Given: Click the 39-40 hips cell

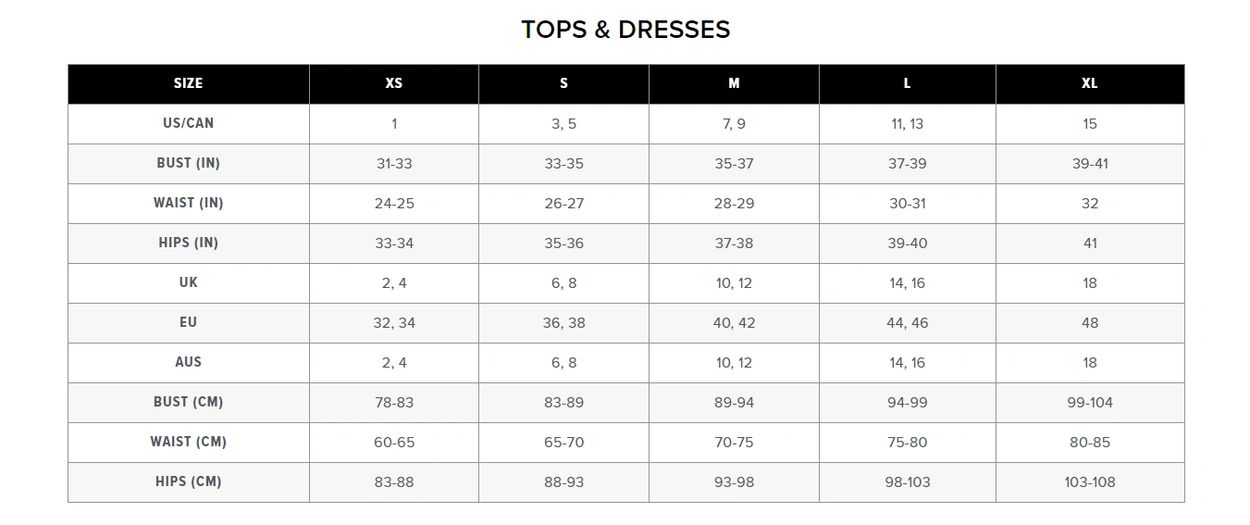Looking at the screenshot, I should [907, 243].
